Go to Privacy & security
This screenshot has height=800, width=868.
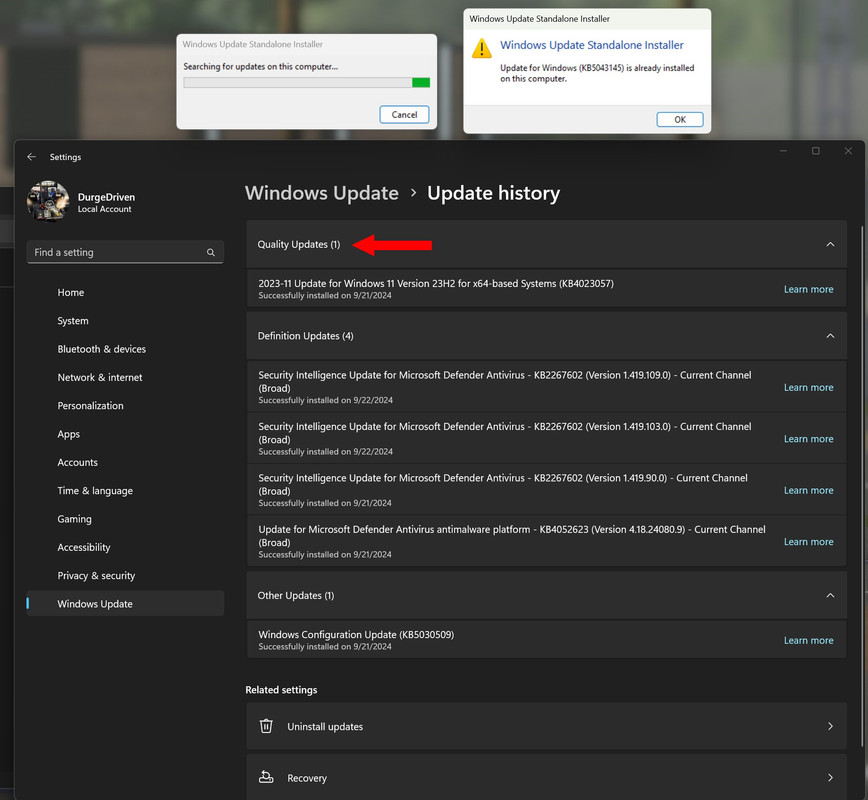coord(125,575)
